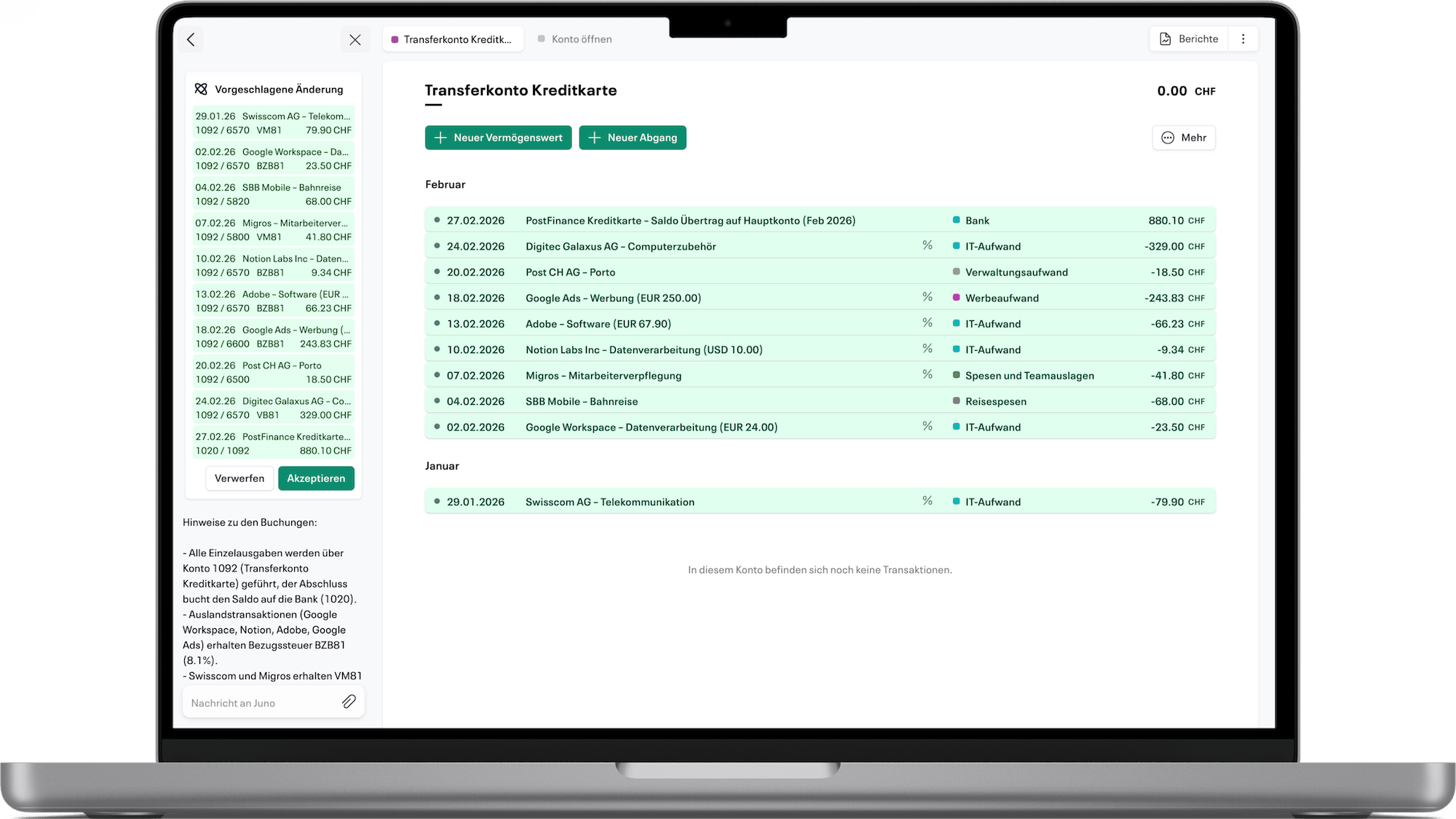Click the percent icon on Migros row
The height and width of the screenshot is (819, 1456).
927,374
